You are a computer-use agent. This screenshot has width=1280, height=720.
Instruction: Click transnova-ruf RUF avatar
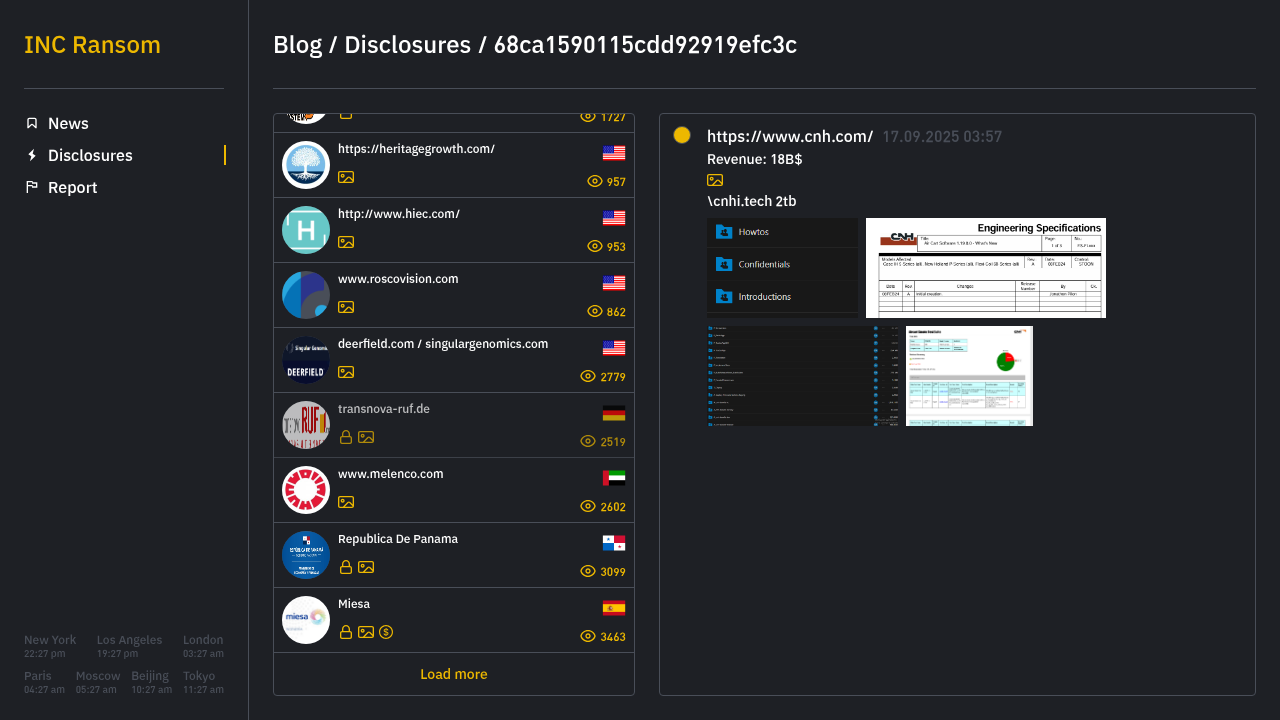(x=306, y=425)
